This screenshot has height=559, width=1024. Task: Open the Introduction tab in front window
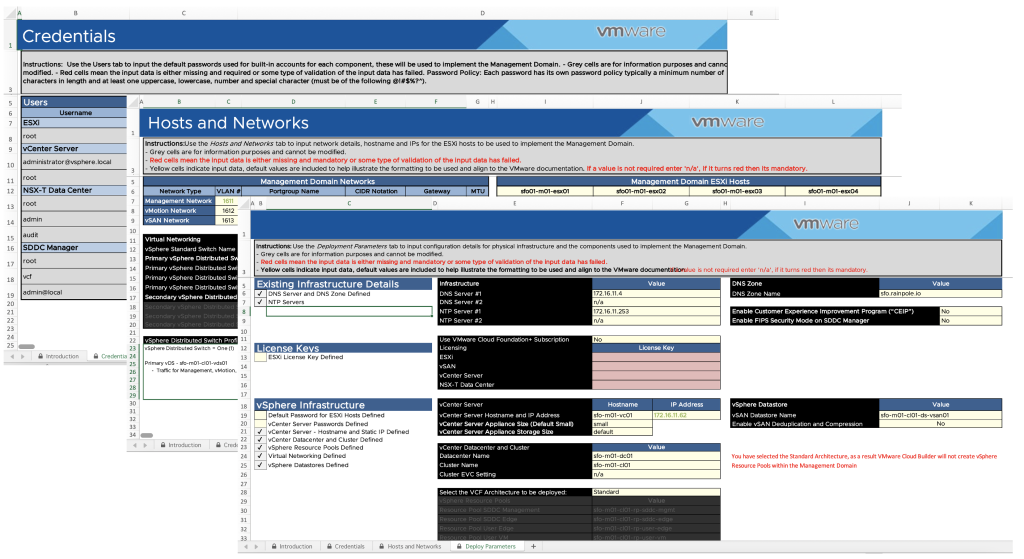(292, 547)
